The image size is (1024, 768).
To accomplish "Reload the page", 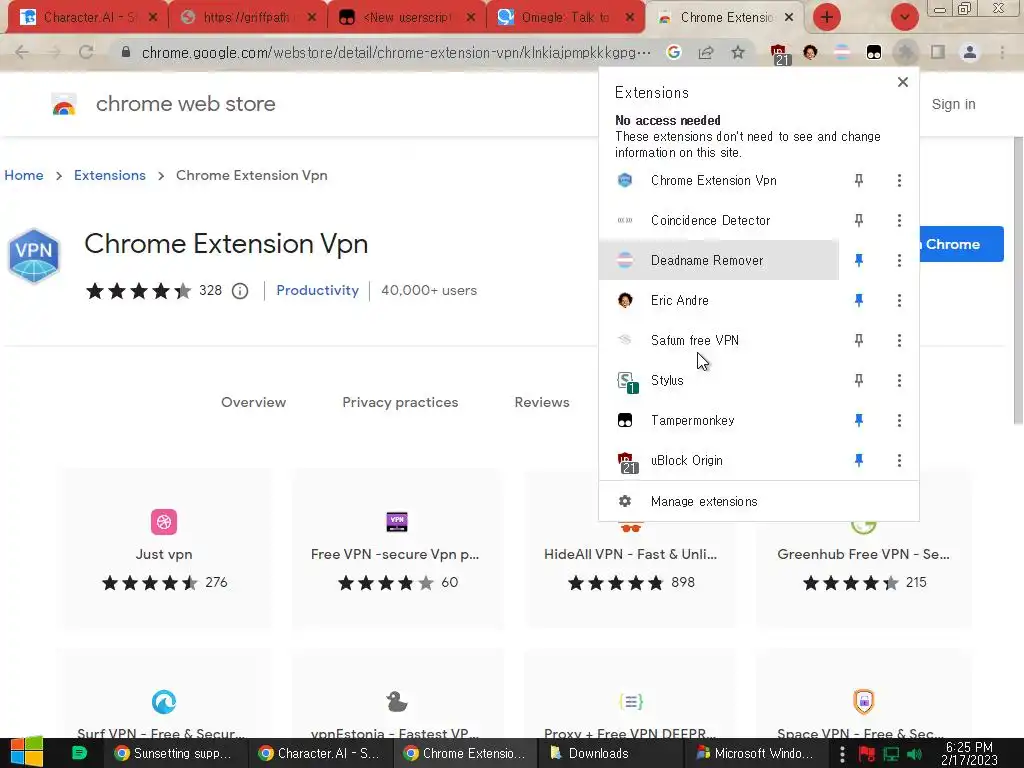I will pyautogui.click(x=86, y=52).
